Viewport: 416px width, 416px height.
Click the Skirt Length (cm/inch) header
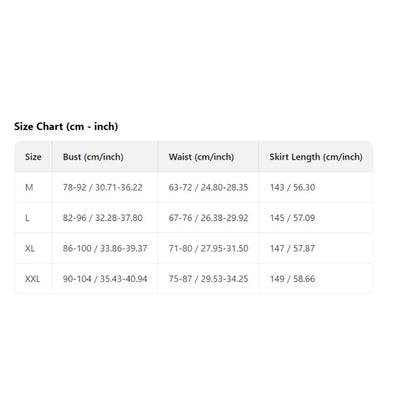click(316, 157)
